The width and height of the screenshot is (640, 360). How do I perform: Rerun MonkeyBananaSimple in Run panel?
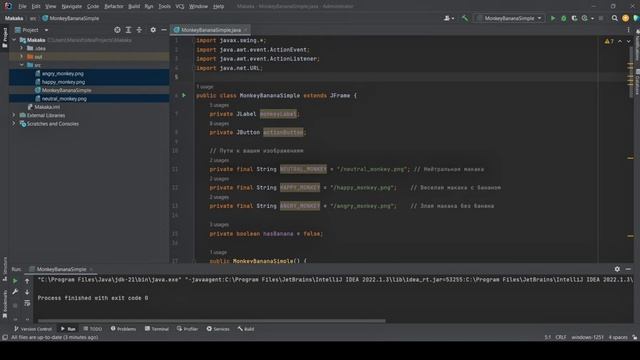click(15, 281)
